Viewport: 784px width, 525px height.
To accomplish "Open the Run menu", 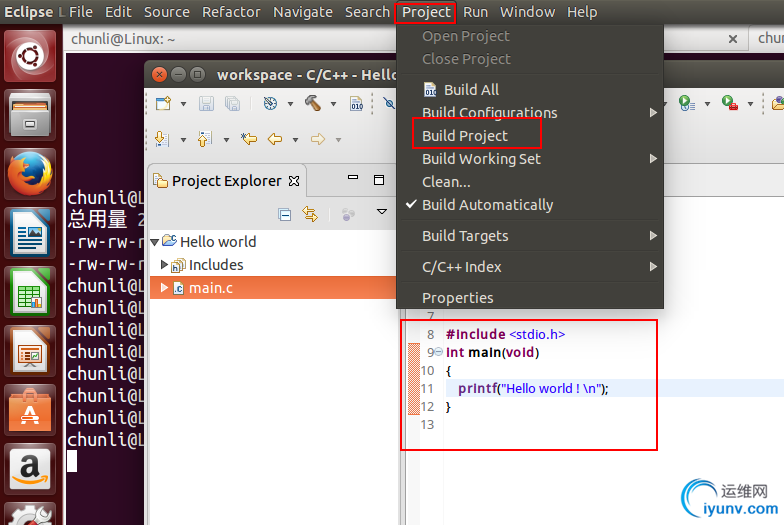I will coord(476,12).
